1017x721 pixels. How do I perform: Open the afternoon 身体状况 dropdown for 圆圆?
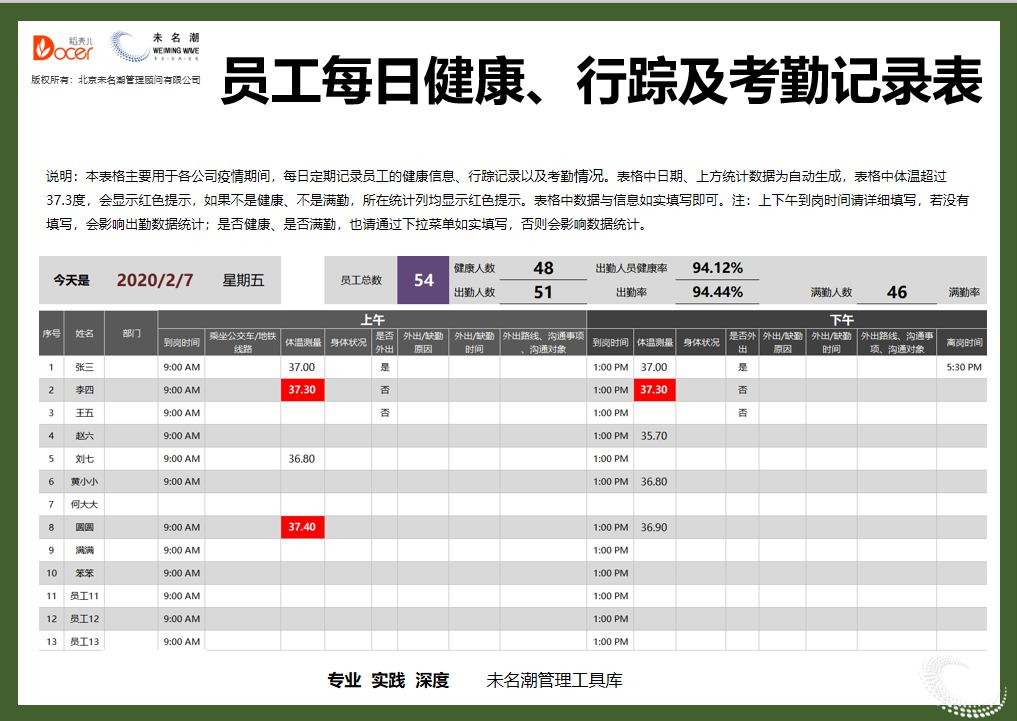click(701, 527)
